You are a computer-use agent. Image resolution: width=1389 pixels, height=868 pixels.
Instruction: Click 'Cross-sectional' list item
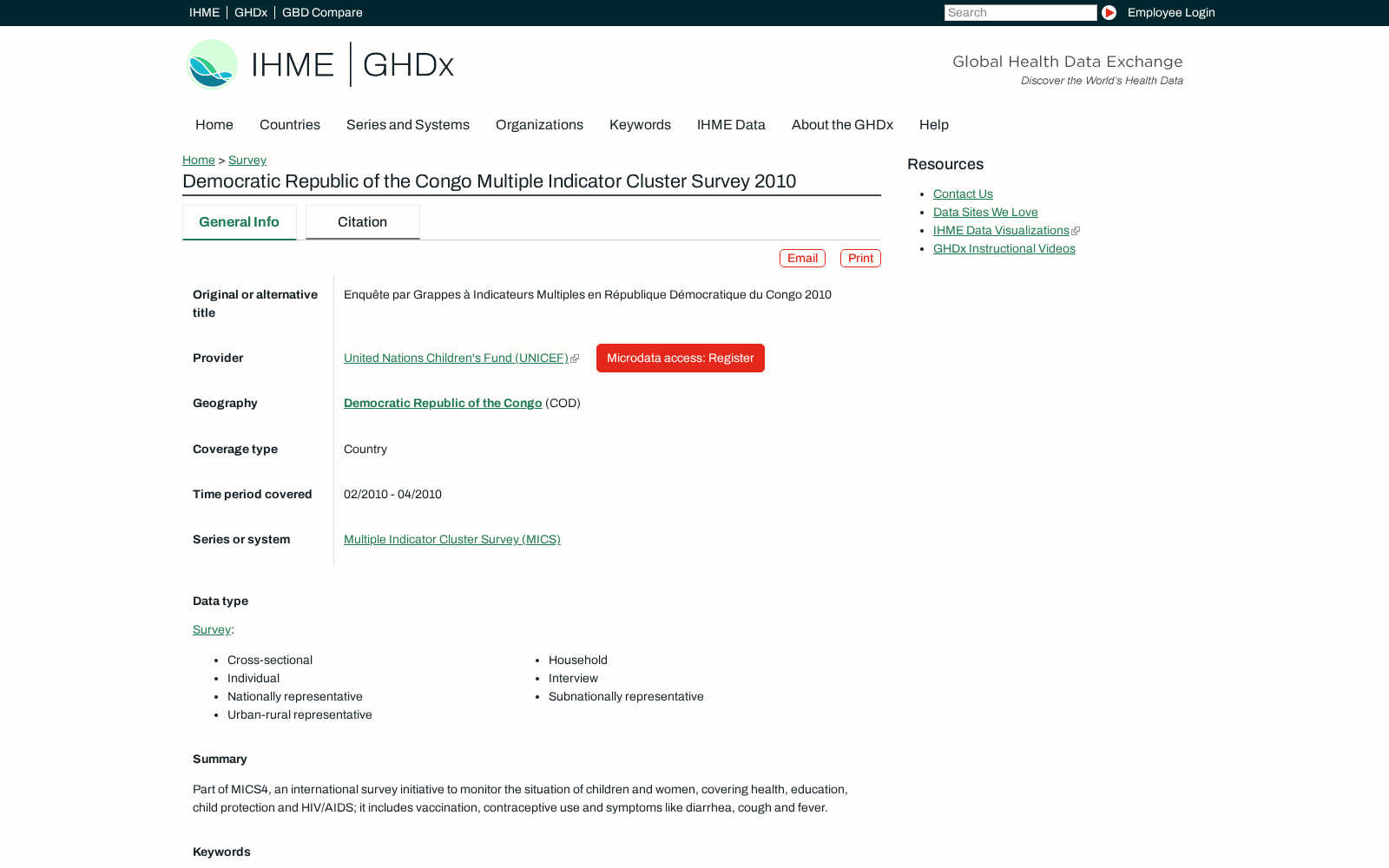(x=270, y=660)
